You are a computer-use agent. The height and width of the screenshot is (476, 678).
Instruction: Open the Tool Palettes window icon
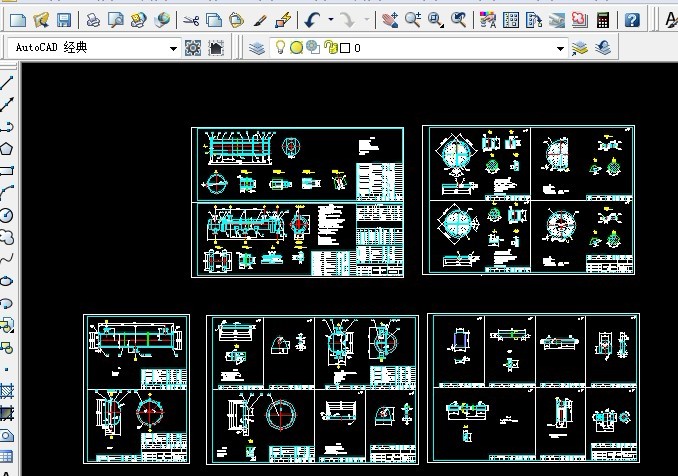(534, 20)
